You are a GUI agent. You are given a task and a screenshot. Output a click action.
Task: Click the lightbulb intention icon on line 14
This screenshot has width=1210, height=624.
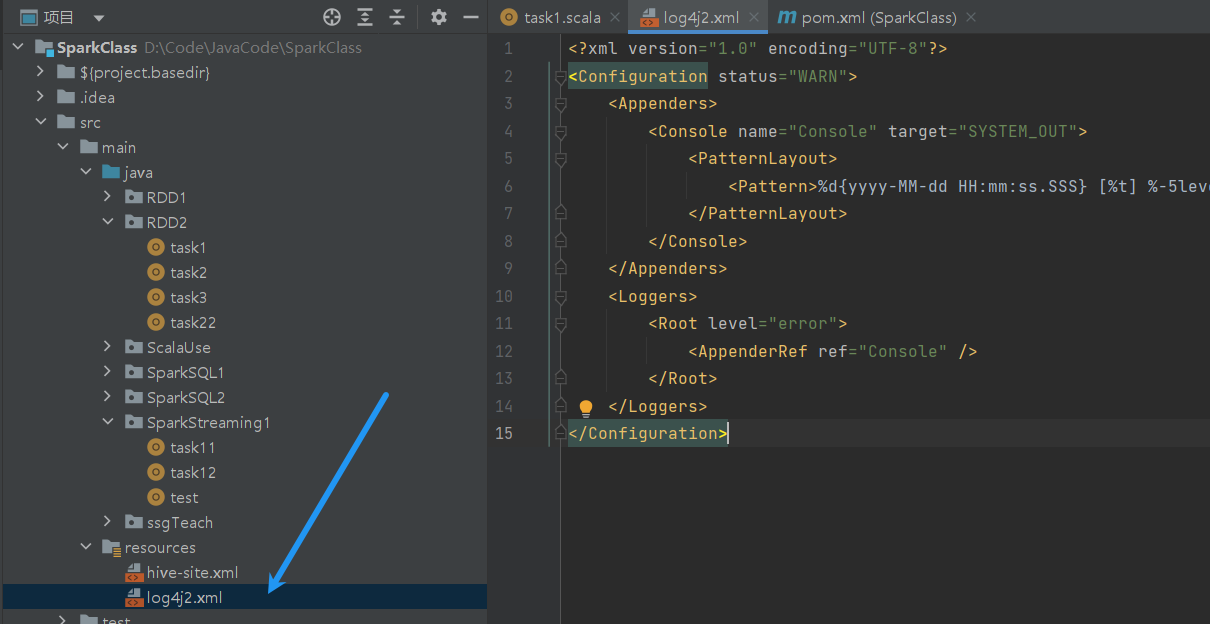click(x=586, y=407)
